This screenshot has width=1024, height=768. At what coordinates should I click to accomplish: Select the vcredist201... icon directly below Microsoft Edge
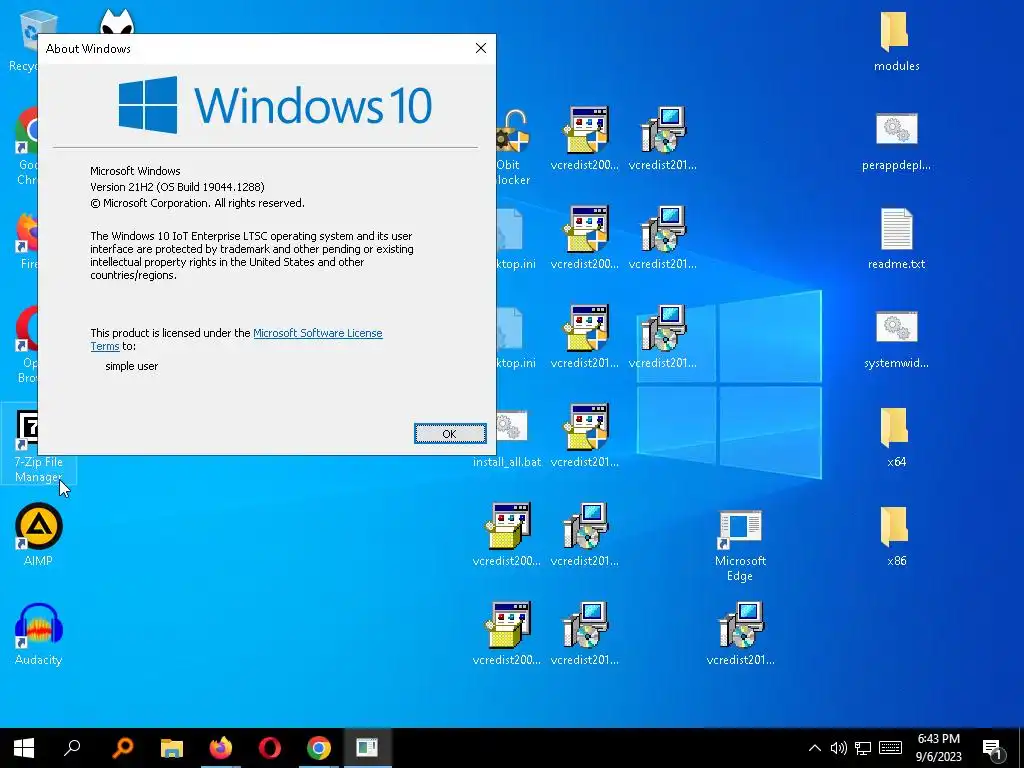click(x=741, y=633)
